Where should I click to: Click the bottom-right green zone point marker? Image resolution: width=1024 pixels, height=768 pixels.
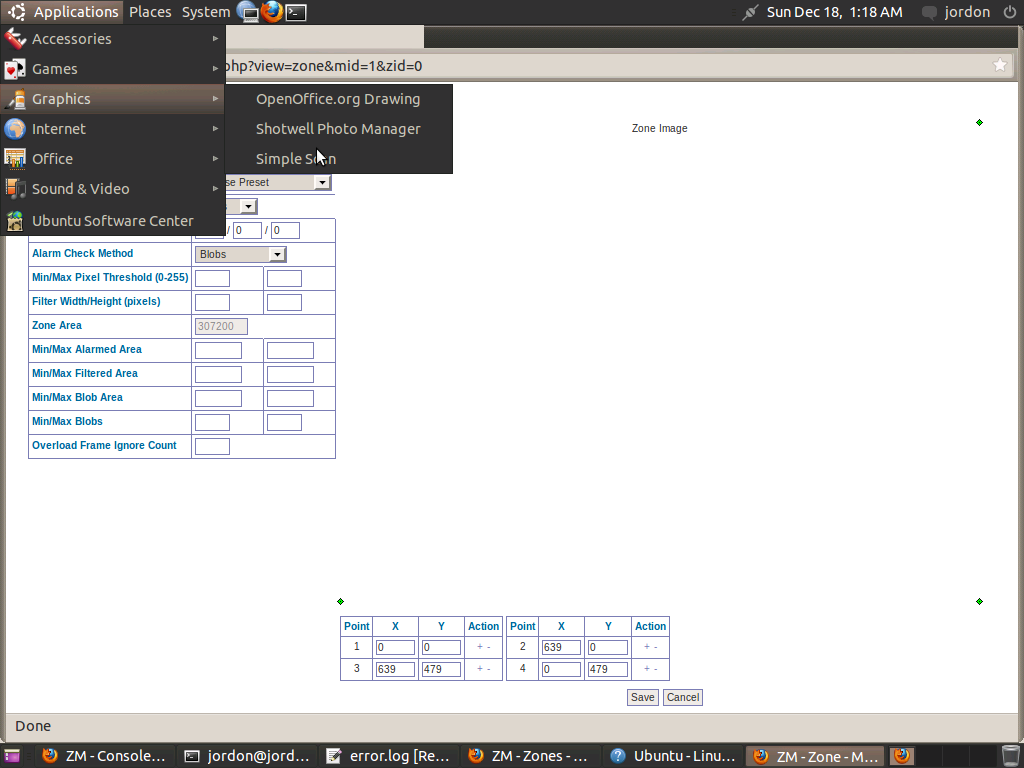(980, 601)
